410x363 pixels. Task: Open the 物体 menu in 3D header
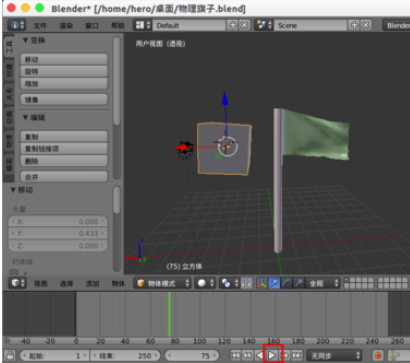point(118,283)
